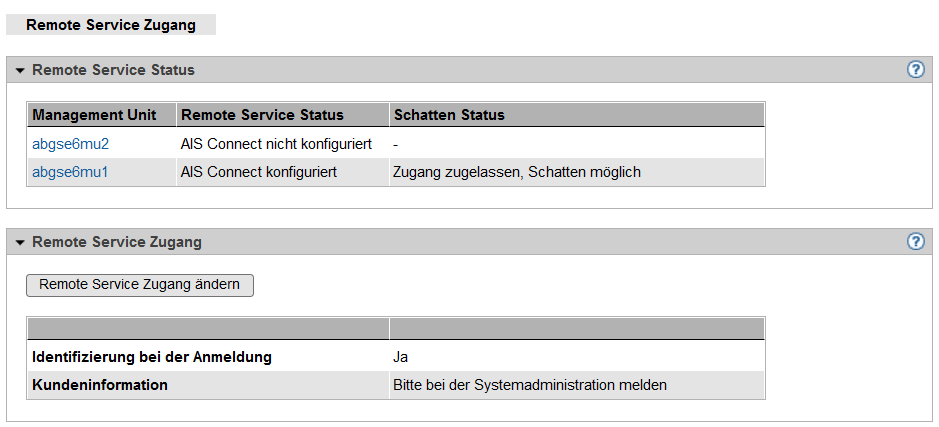Click the Zugang zugelassen, Schatten möglich cell

pos(517,172)
